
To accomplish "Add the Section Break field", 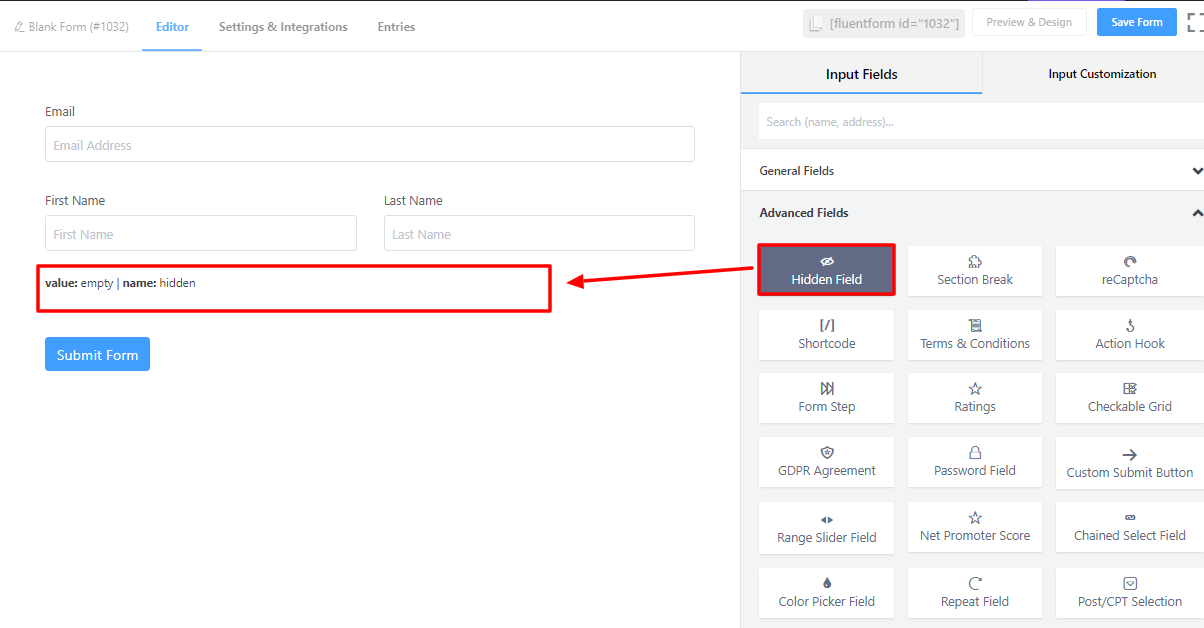I will point(975,271).
